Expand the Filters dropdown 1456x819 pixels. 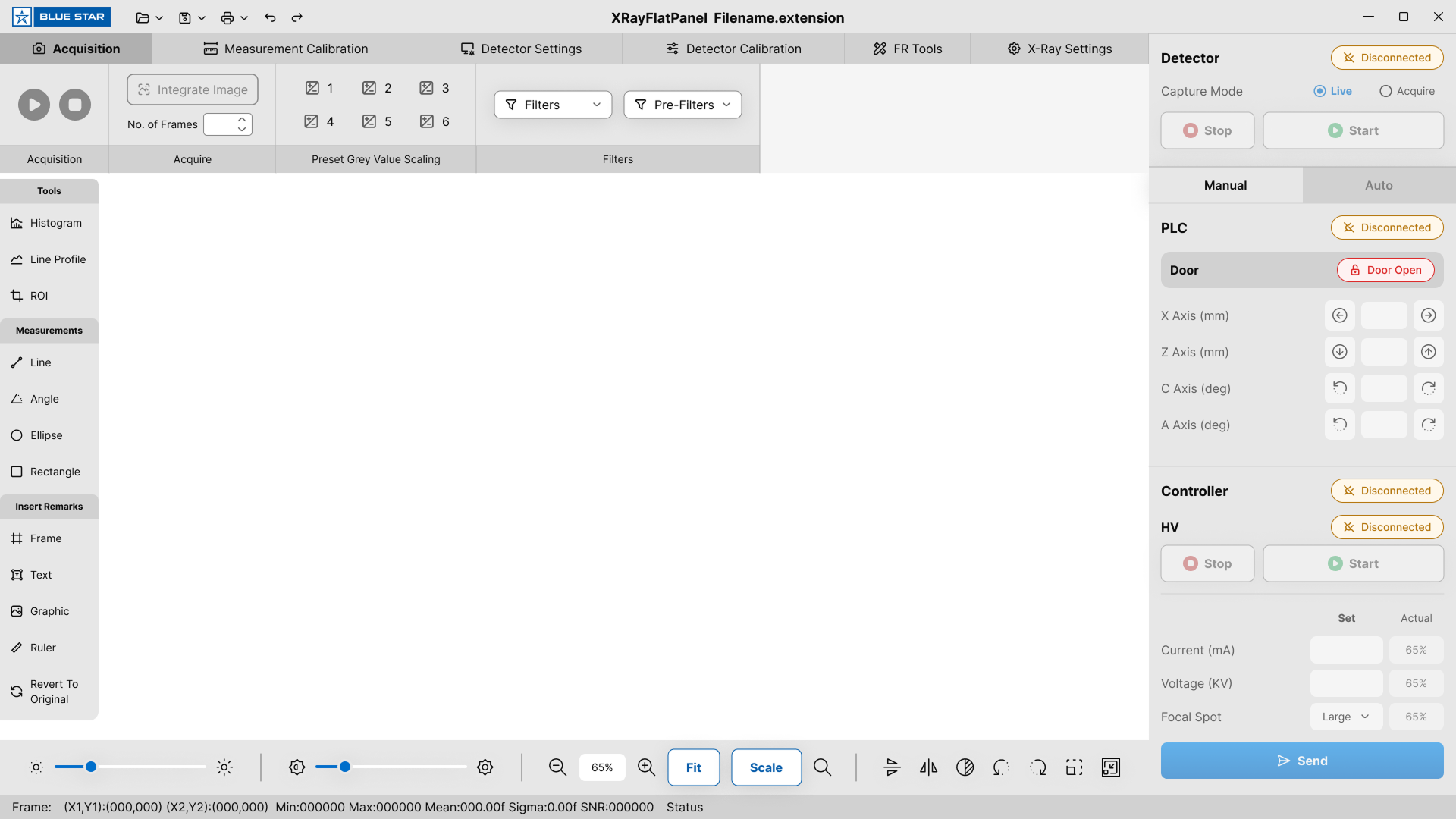point(553,105)
